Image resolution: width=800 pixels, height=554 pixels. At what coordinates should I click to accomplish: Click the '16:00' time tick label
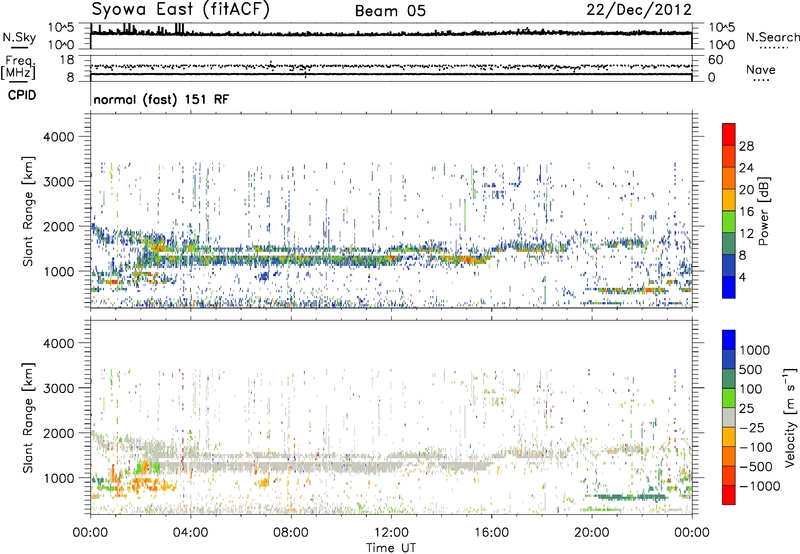[x=492, y=533]
